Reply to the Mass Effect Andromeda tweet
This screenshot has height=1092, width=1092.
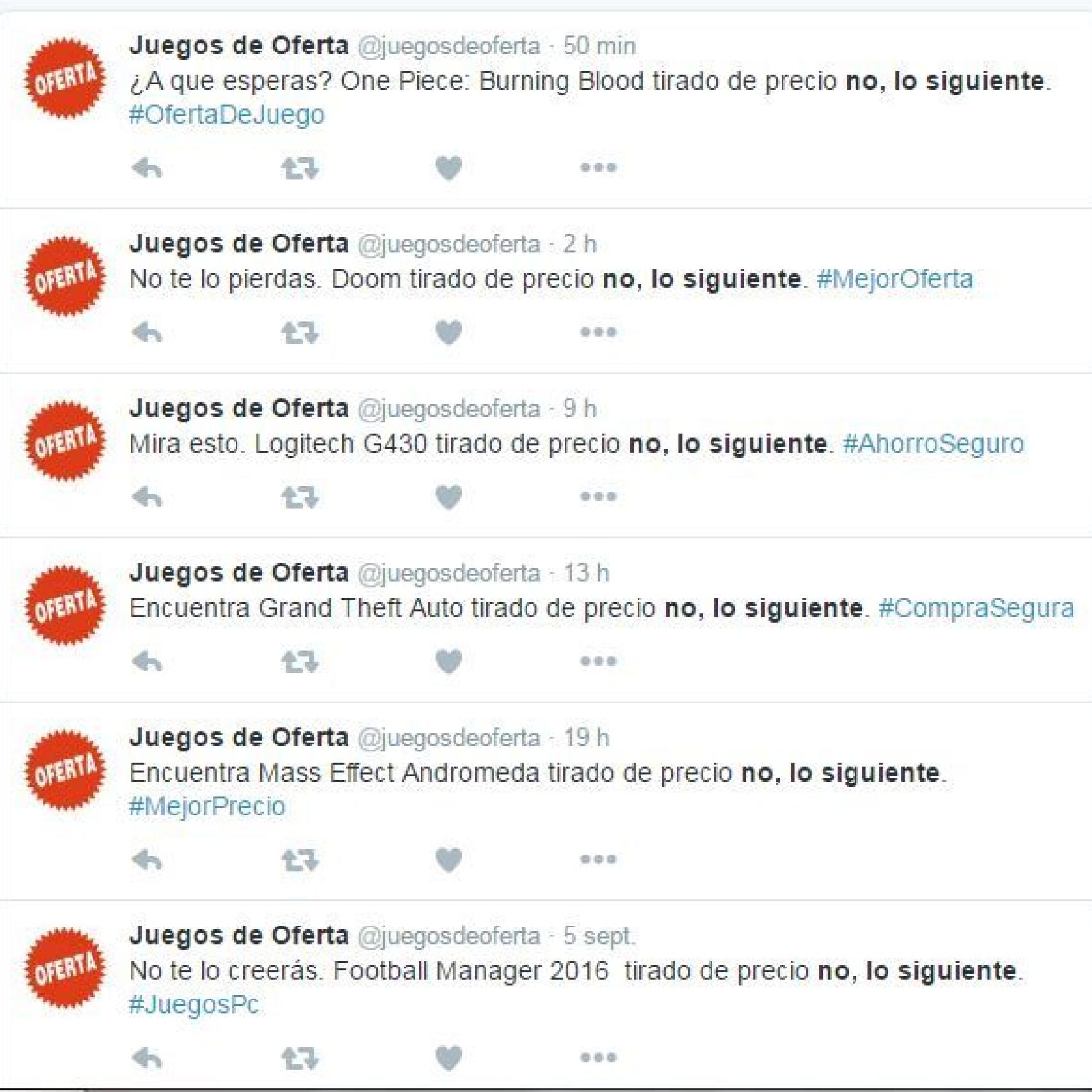[147, 860]
